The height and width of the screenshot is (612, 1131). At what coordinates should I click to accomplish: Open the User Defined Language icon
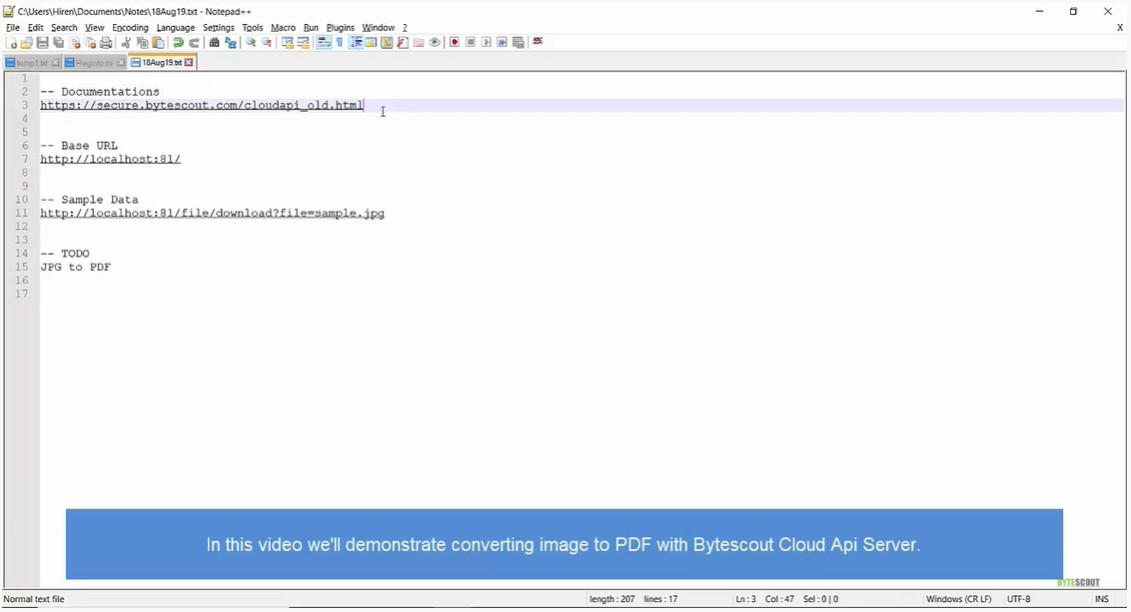coord(371,43)
